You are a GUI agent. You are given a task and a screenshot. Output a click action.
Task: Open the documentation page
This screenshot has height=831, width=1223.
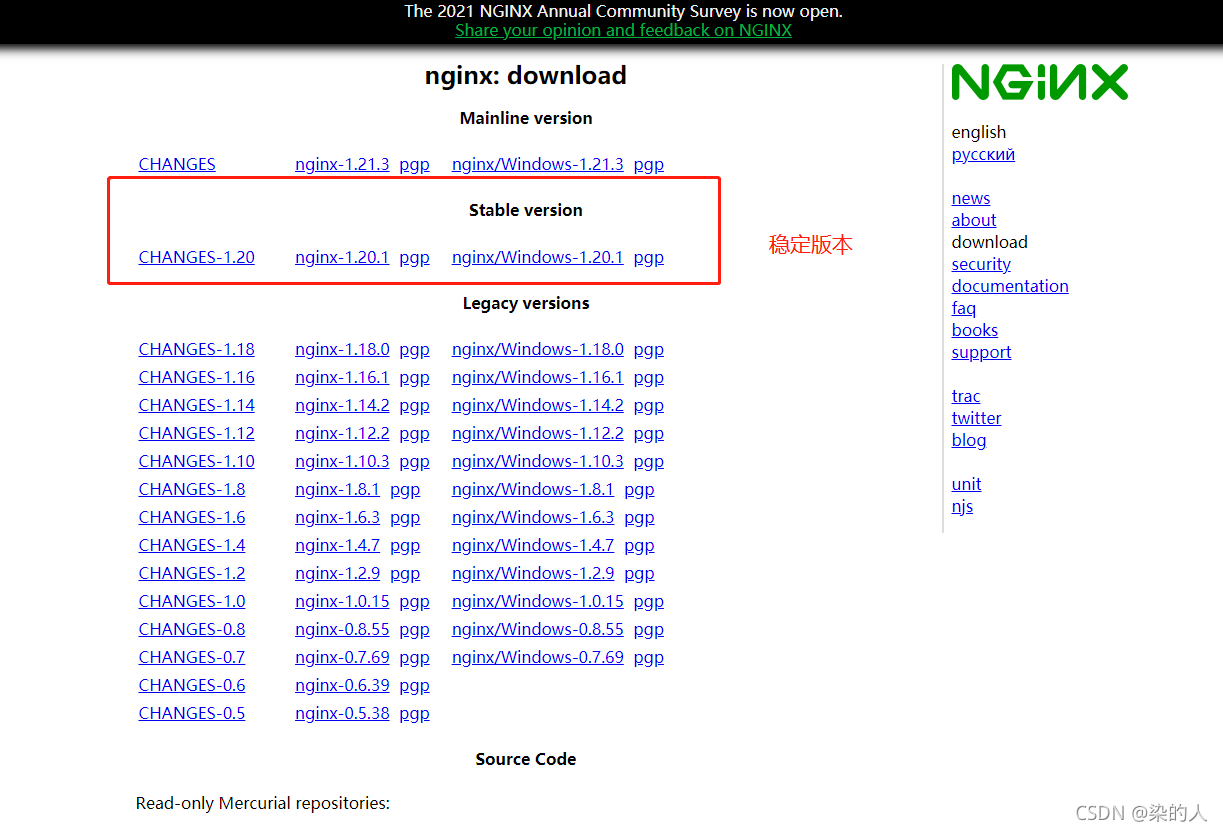tap(1010, 286)
